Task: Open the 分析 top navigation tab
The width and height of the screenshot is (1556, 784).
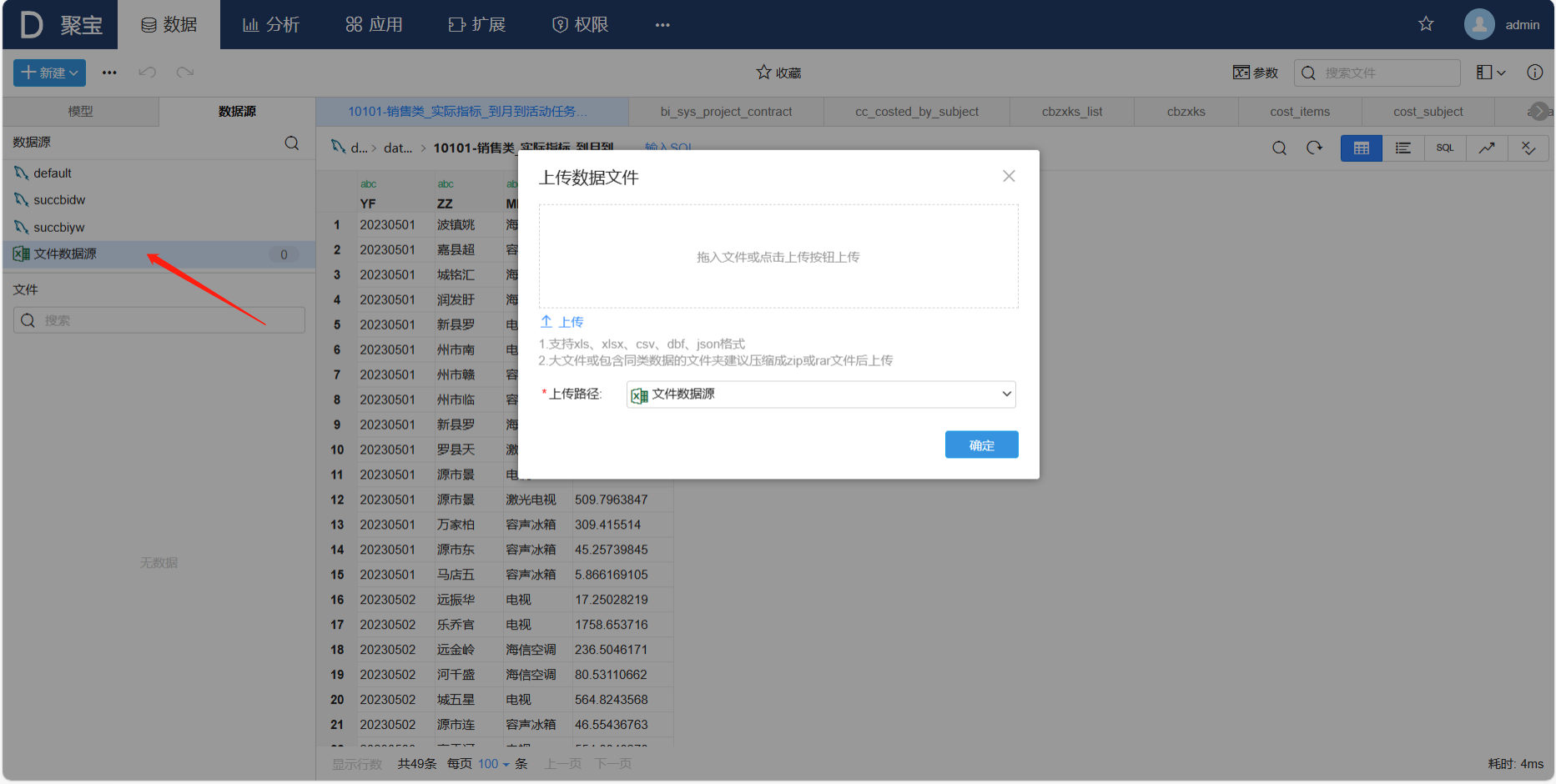Action: (271, 24)
